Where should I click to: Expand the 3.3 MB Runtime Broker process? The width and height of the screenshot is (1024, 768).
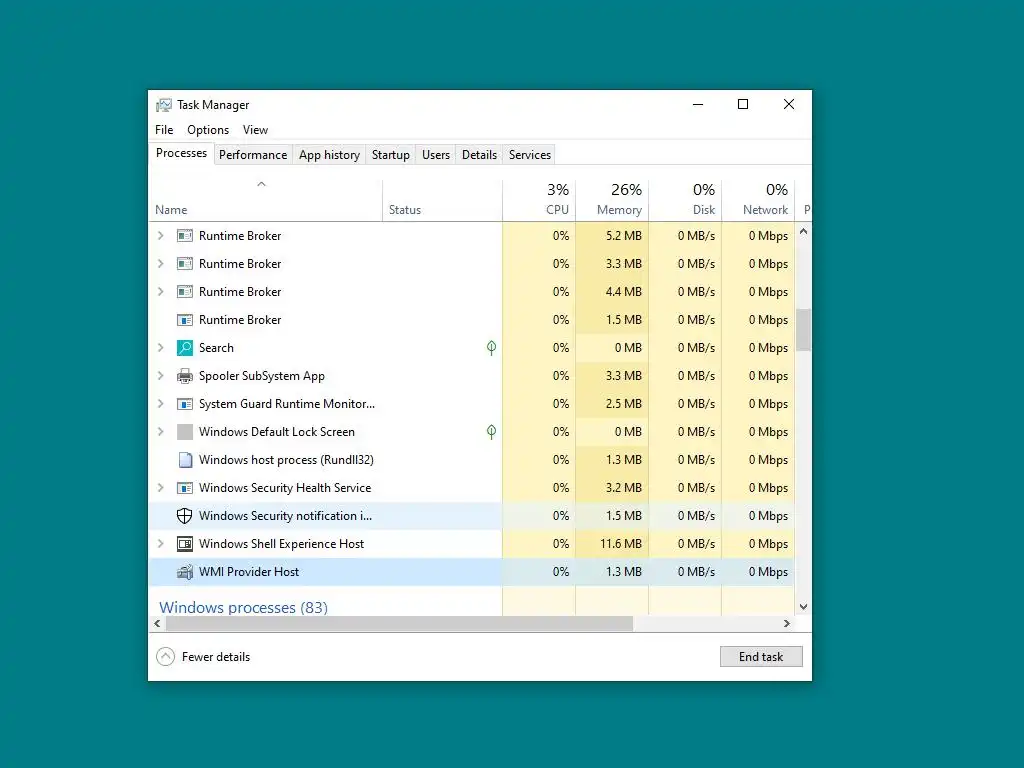pos(161,264)
